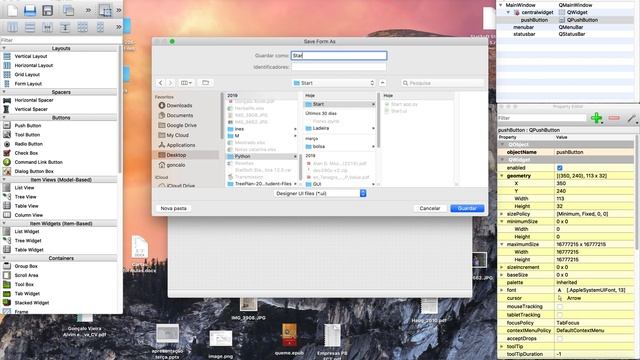640x360 pixels.
Task: Toggle the mouseTracking property checkbox
Action: click(560, 307)
